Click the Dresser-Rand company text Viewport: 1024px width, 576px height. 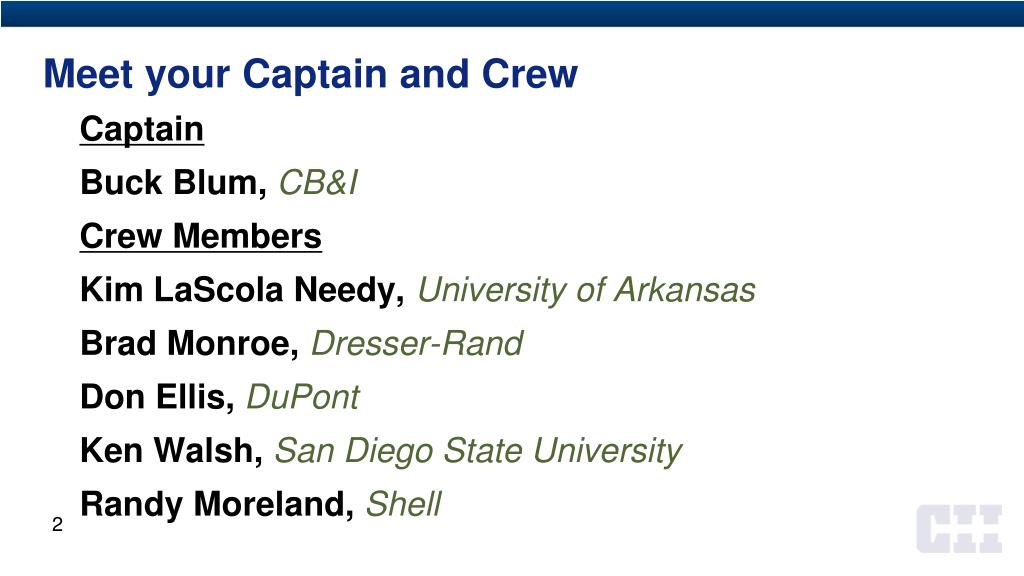417,344
